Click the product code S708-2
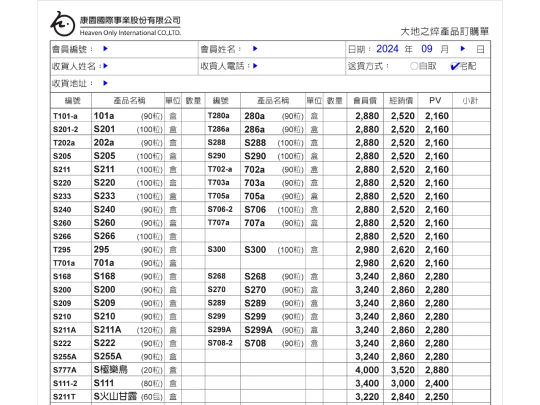This screenshot has height=405, width=540. pos(220,343)
